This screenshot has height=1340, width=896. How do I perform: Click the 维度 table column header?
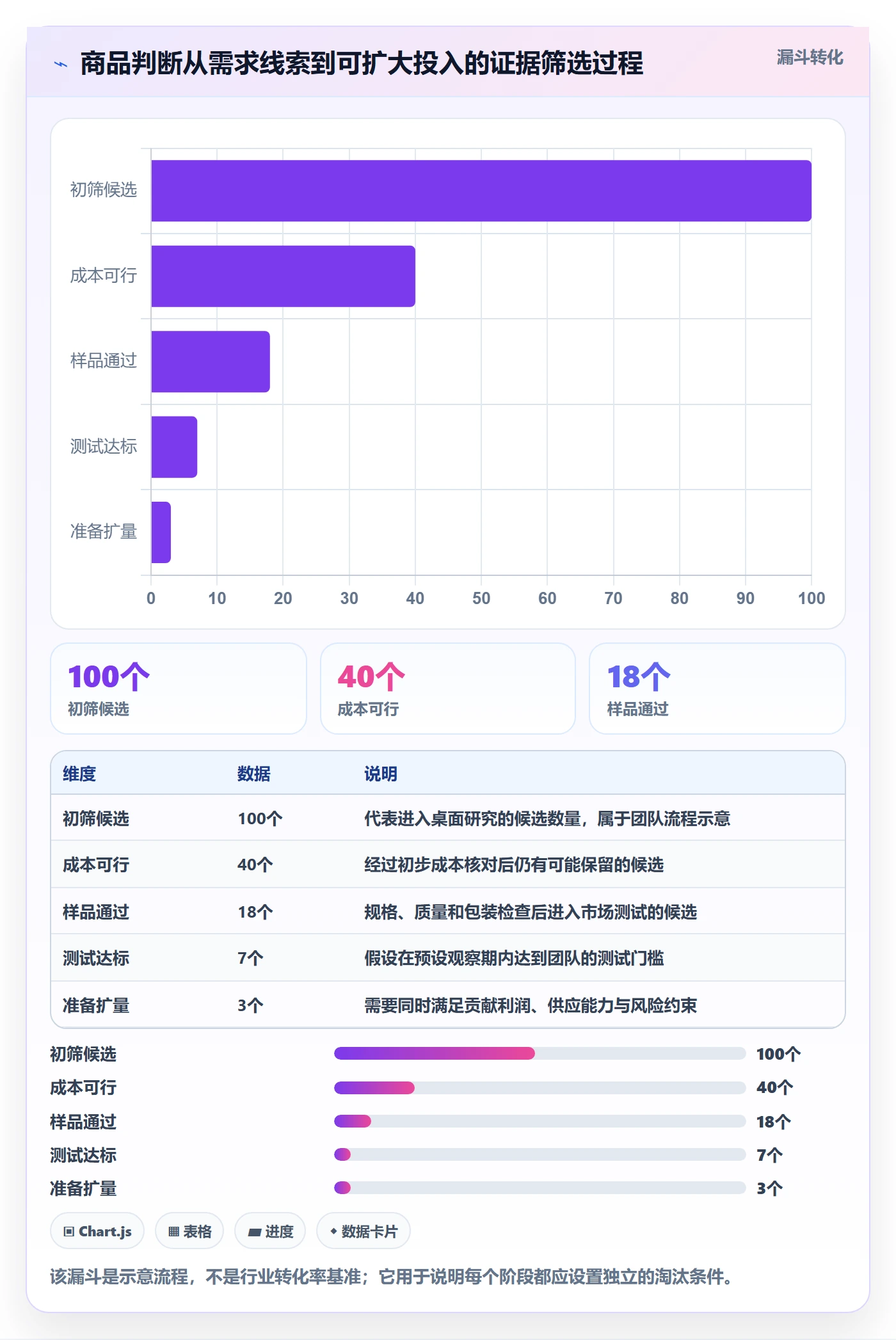[79, 774]
